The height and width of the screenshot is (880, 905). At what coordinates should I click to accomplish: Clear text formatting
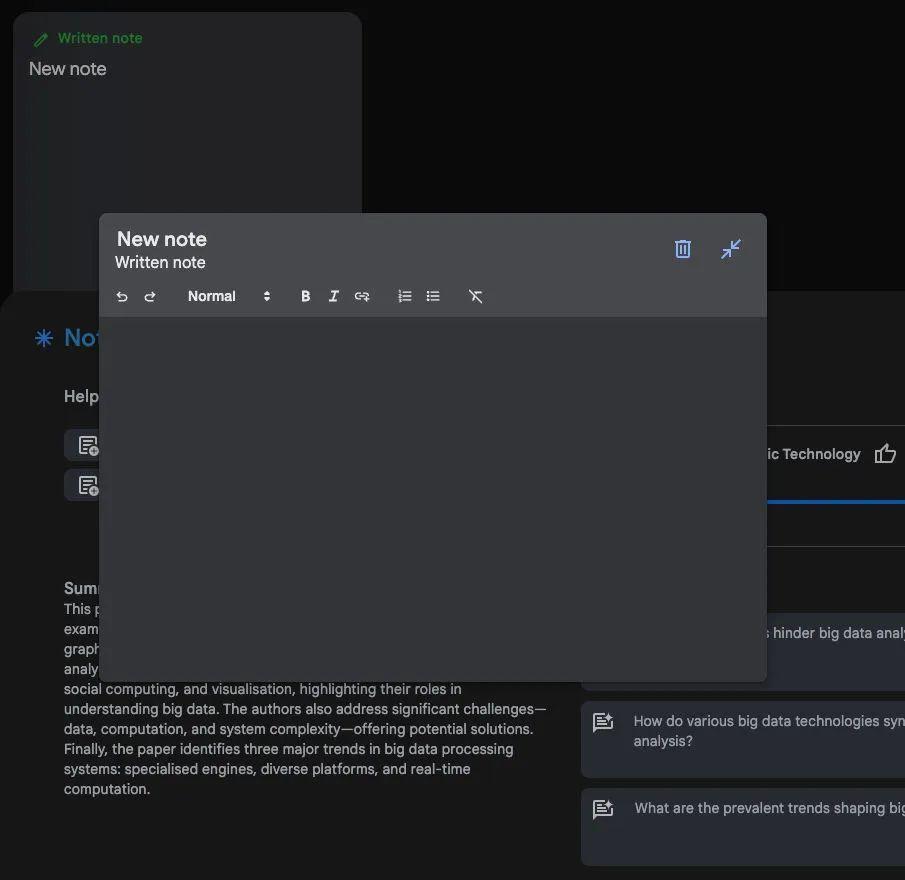[475, 296]
